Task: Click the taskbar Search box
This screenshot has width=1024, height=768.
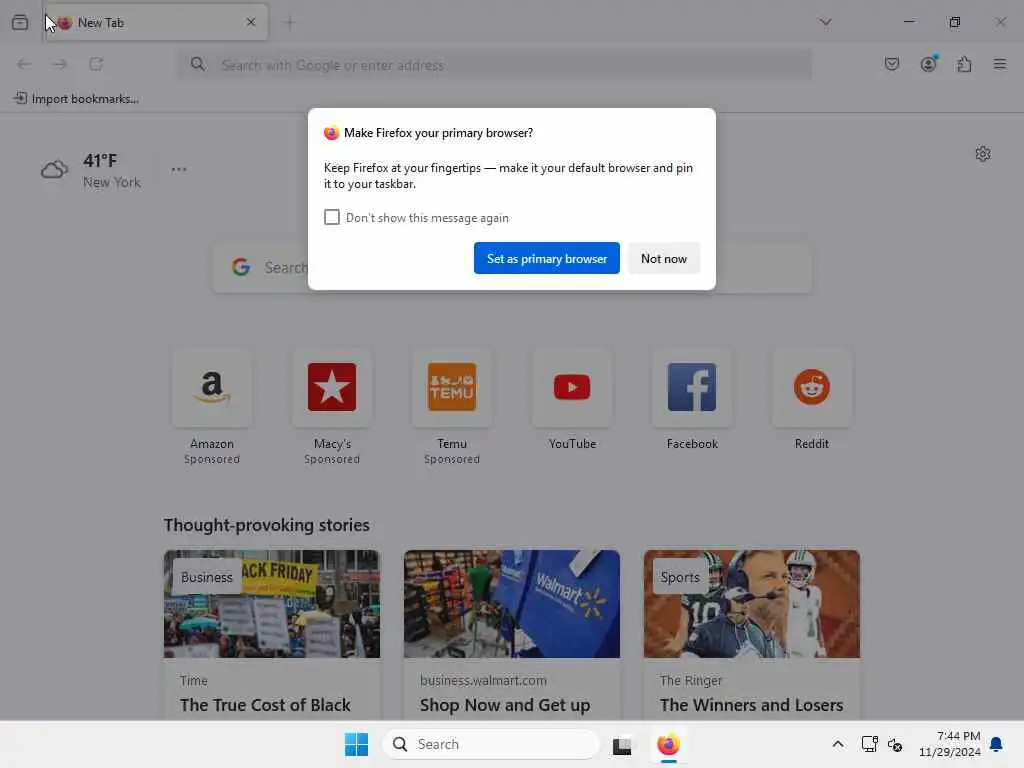Action: 491,744
